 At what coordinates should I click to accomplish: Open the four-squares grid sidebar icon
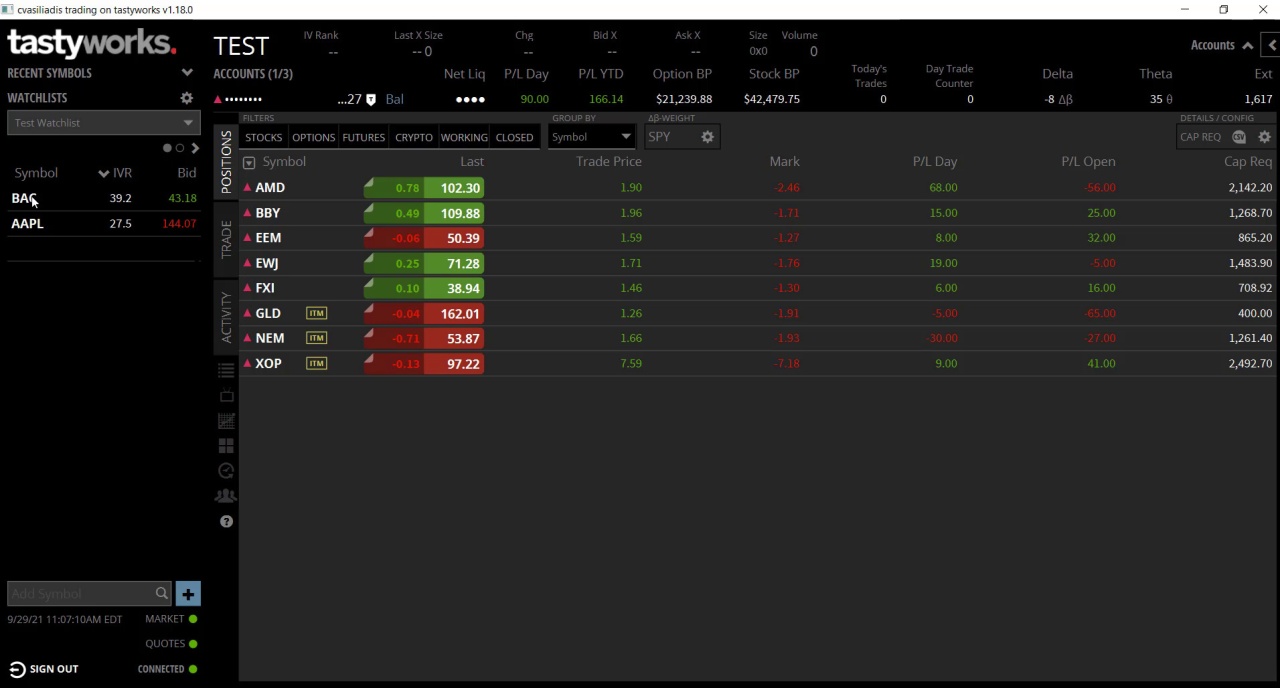click(226, 446)
